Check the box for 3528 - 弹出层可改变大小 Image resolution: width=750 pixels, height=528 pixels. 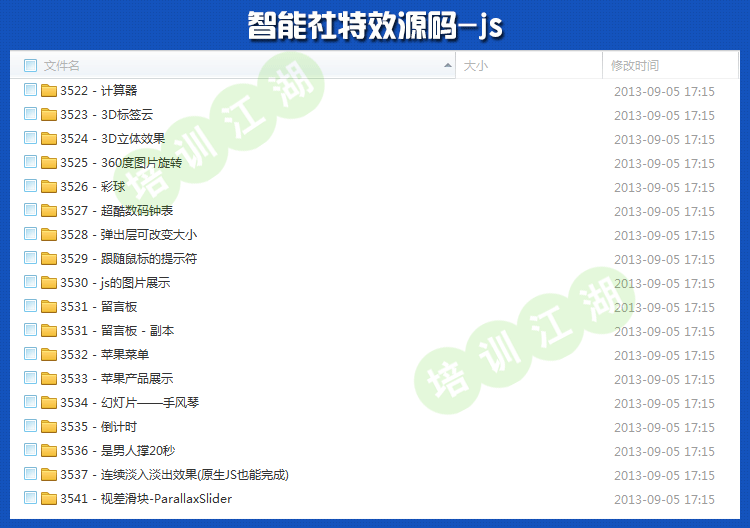(30, 233)
